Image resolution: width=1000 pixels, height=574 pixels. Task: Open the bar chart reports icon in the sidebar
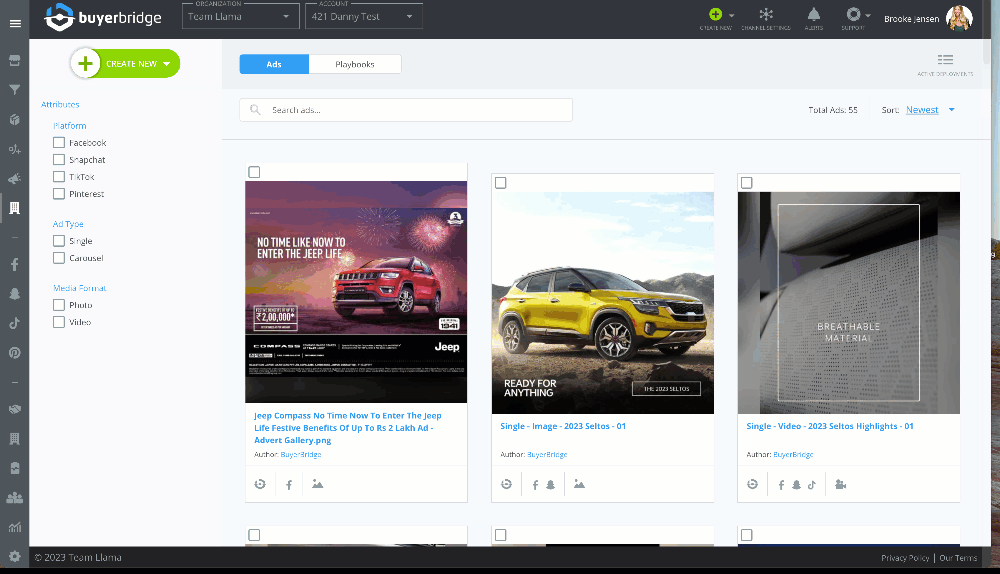(15, 527)
